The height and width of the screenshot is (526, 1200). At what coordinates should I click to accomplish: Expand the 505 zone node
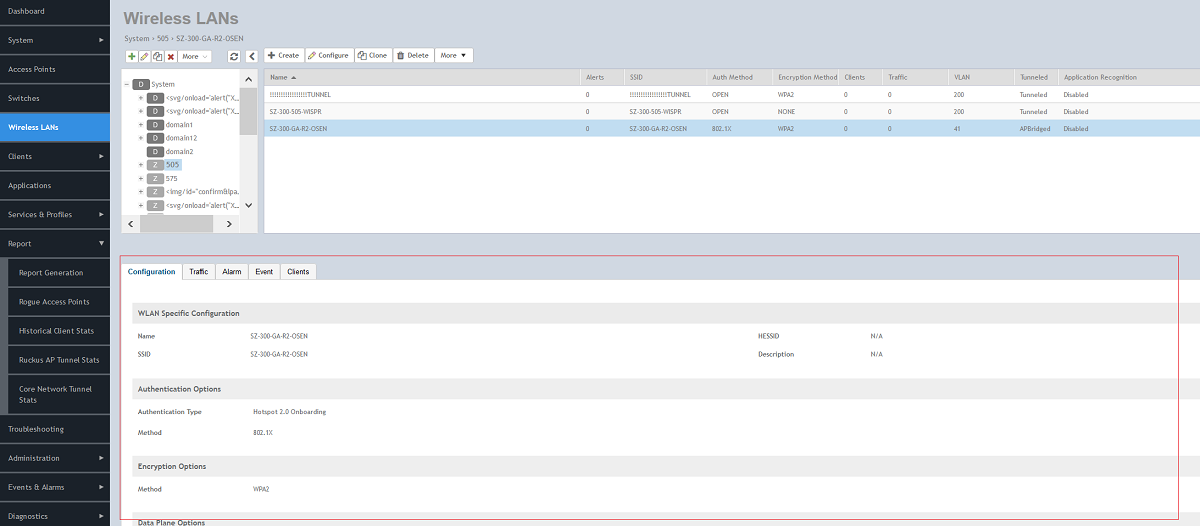(141, 165)
